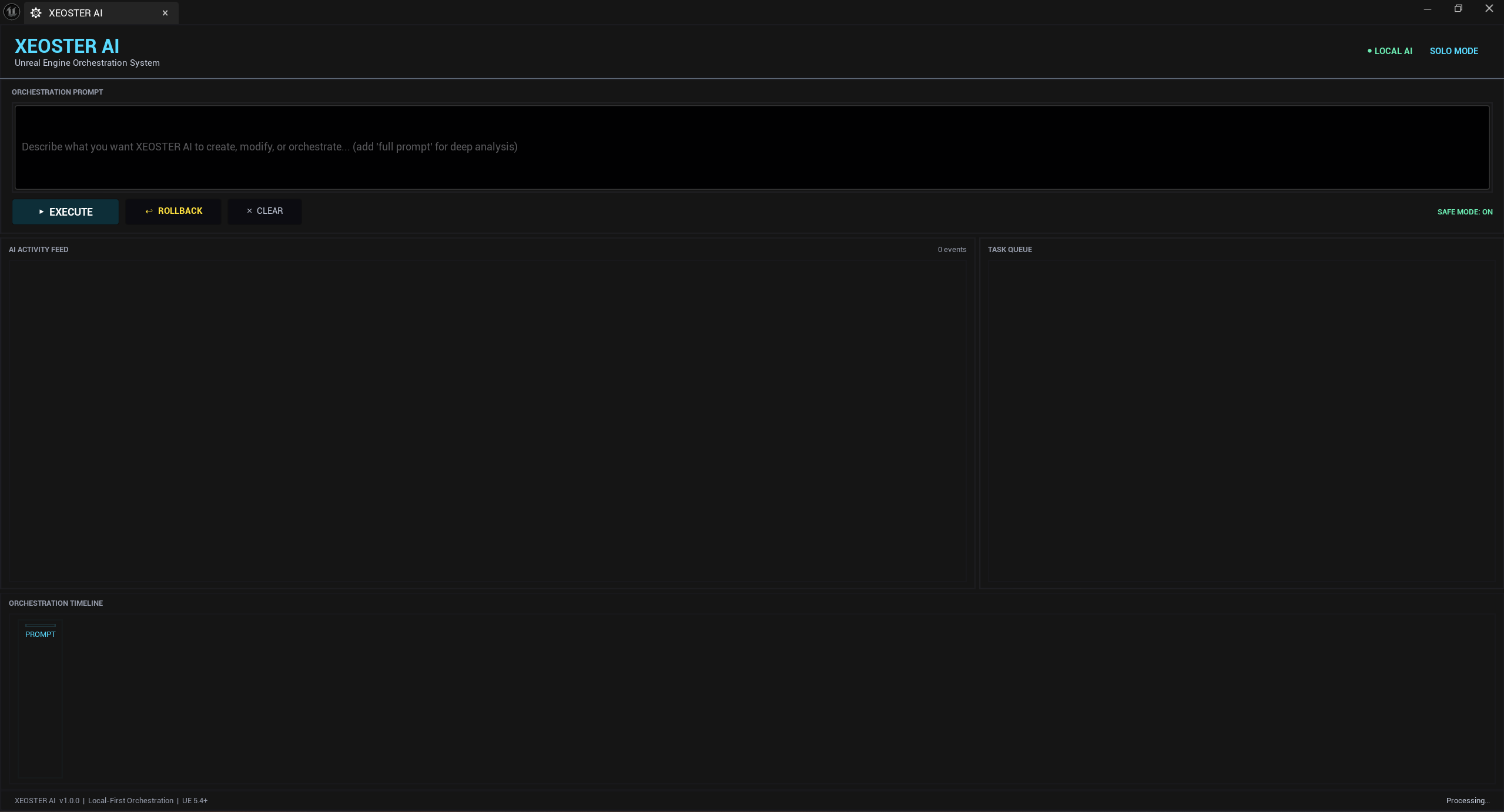Viewport: 1504px width, 812px height.
Task: Click the large XEOSTER AI title
Action: click(x=67, y=46)
